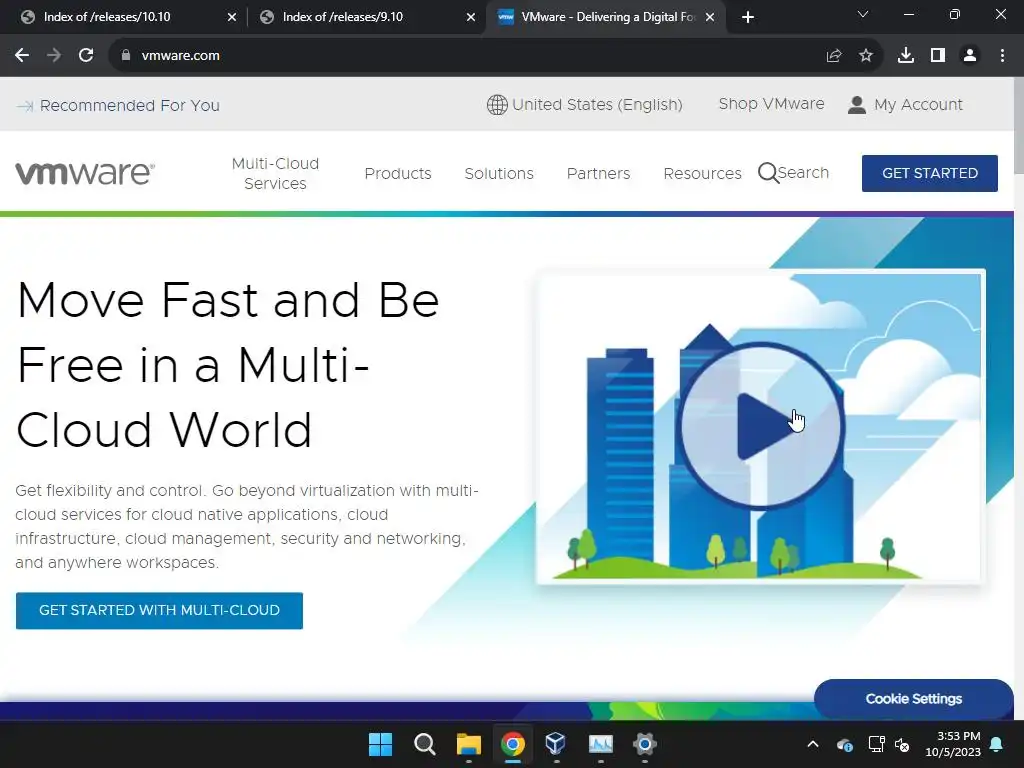The width and height of the screenshot is (1024, 768).
Task: Open Recommended For You panel
Action: (118, 105)
